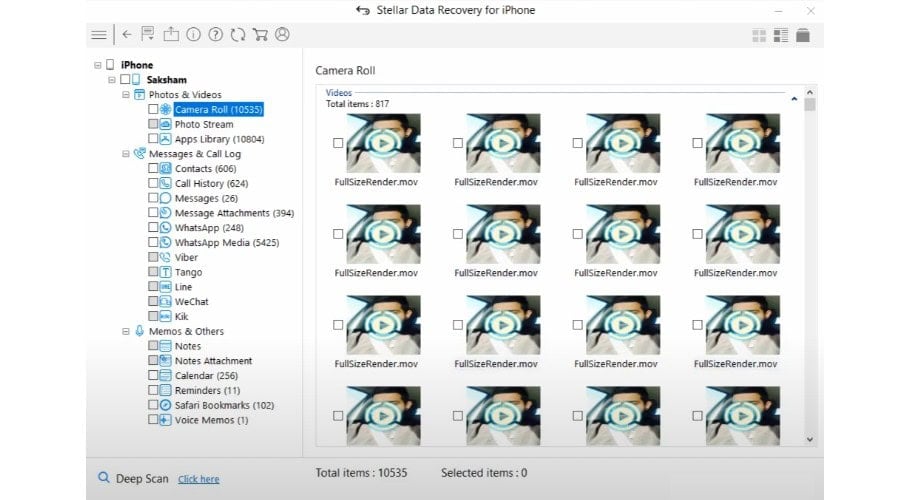Tick the Call History checkbox

[153, 183]
